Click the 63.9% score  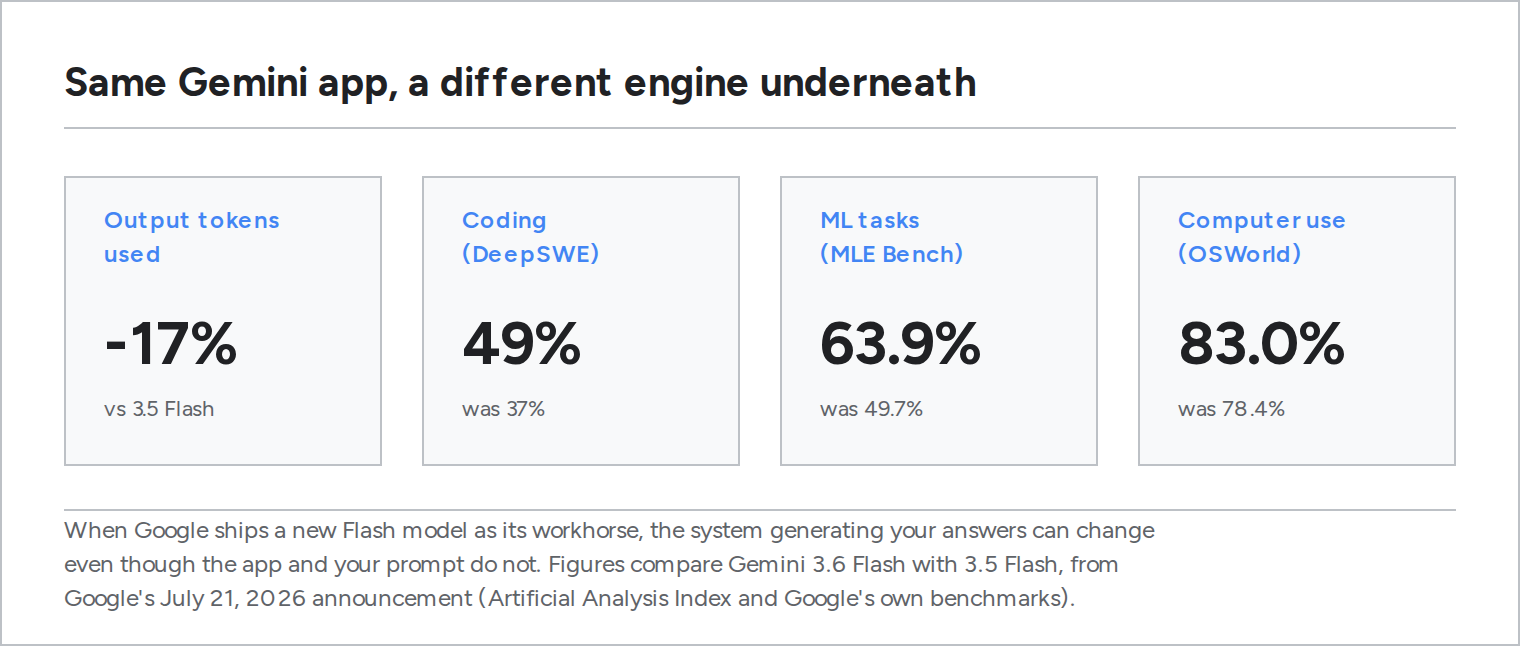tap(900, 343)
